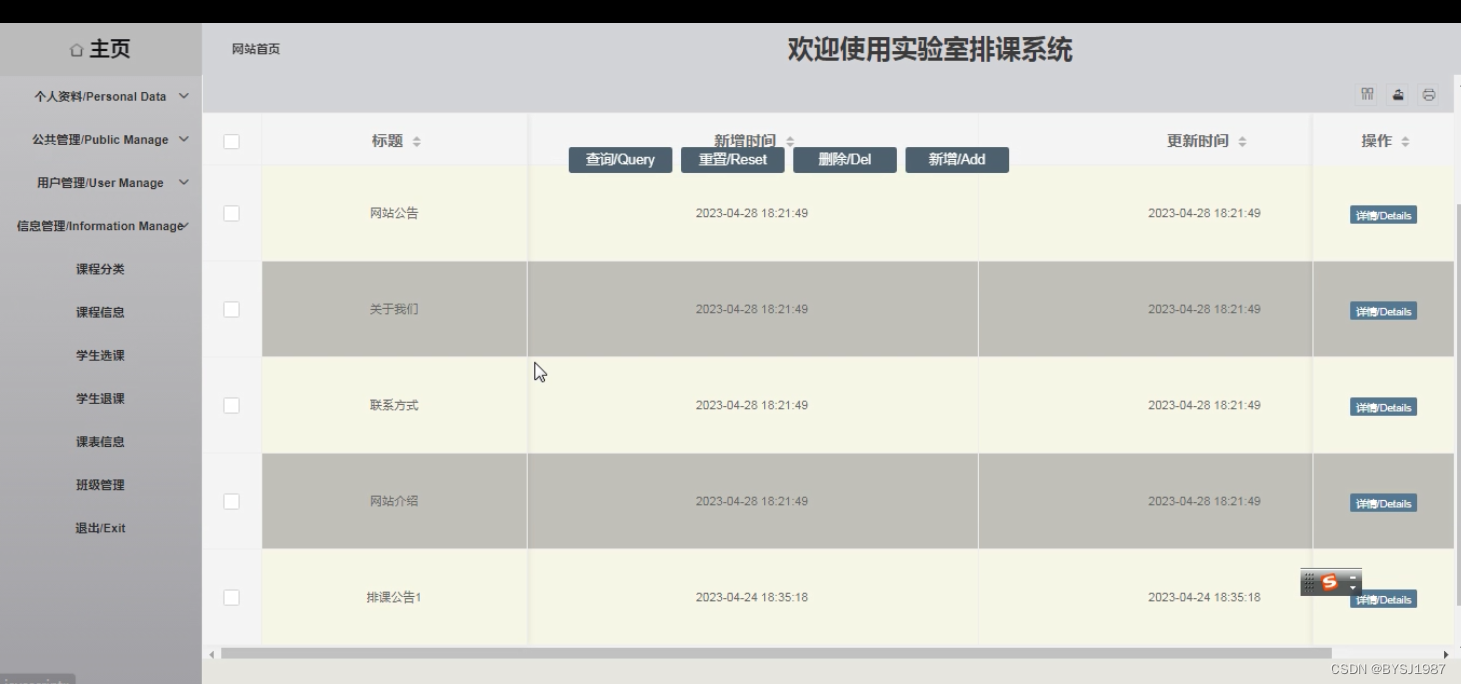Click the 查询/Query button
1461x684 pixels.
pos(620,160)
